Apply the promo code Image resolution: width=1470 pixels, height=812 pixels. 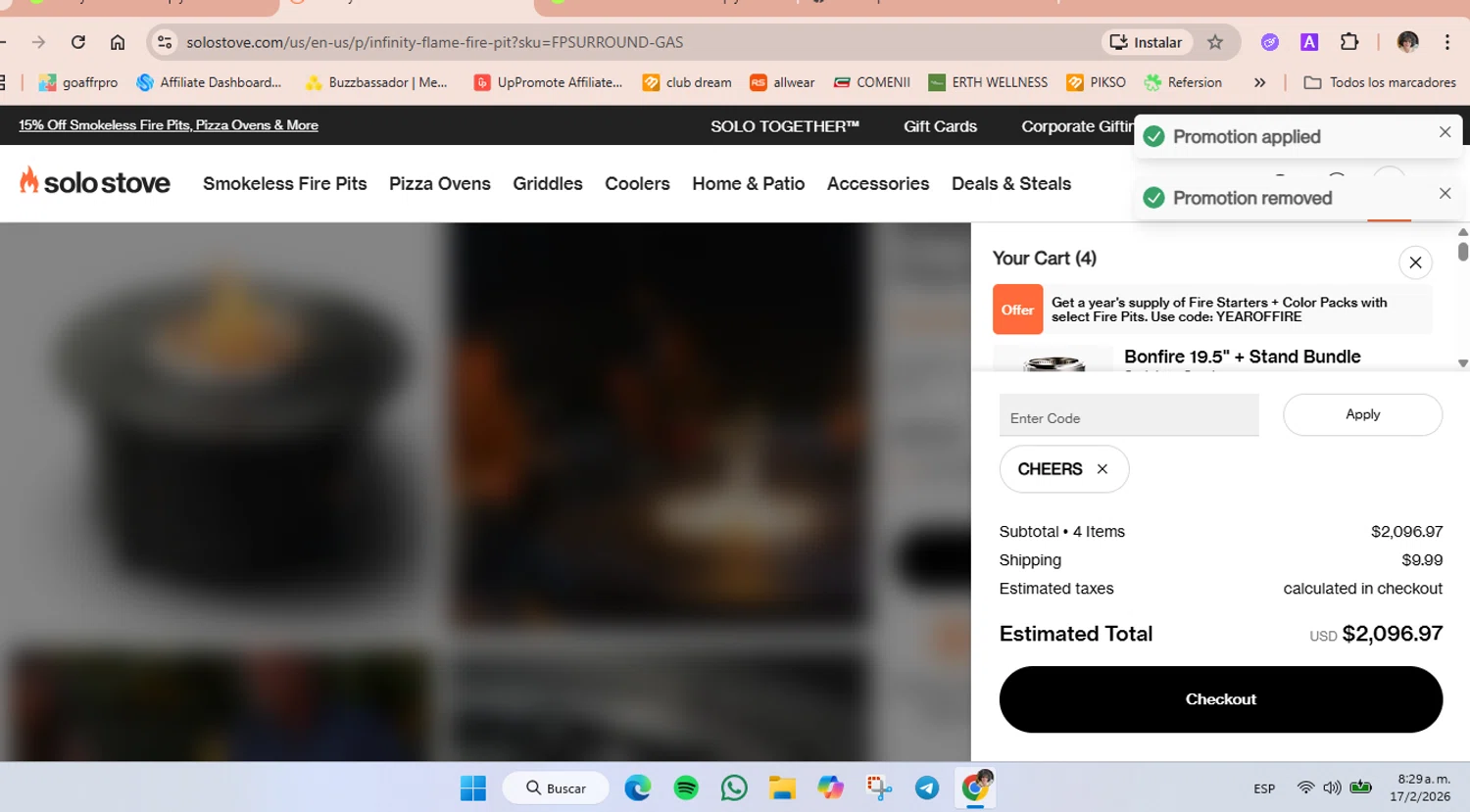click(1362, 414)
